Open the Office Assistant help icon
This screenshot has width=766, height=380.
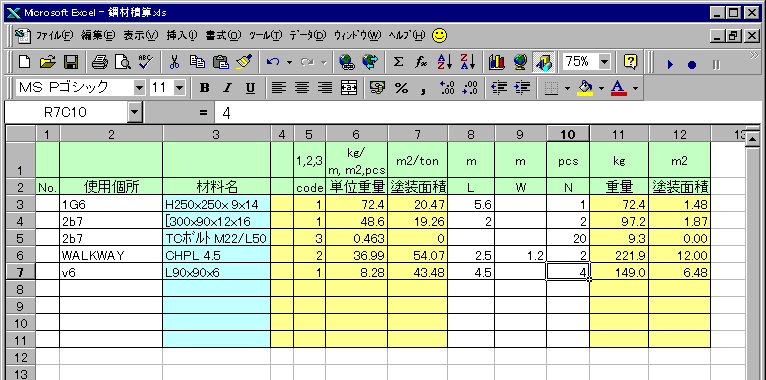(631, 62)
